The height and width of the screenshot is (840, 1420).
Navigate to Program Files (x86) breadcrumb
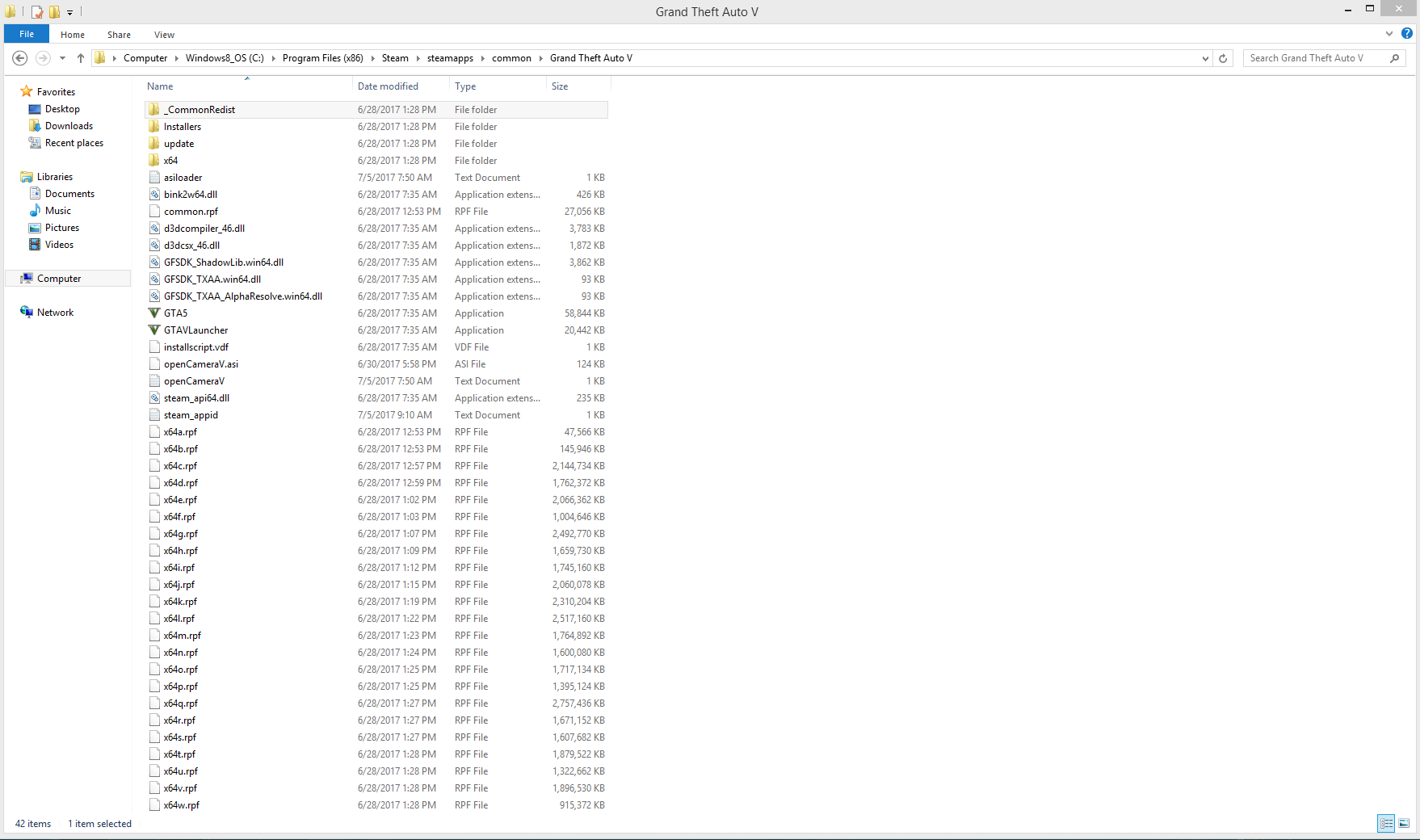[323, 58]
